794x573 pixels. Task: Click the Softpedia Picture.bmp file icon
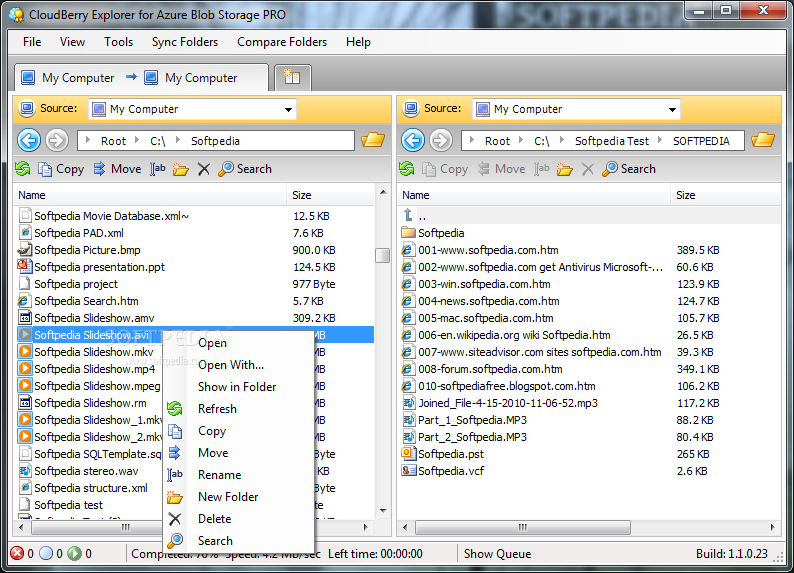(x=24, y=250)
